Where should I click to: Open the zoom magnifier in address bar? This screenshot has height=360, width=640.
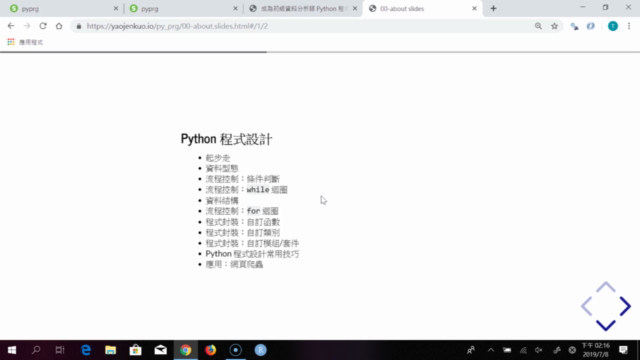click(538, 26)
